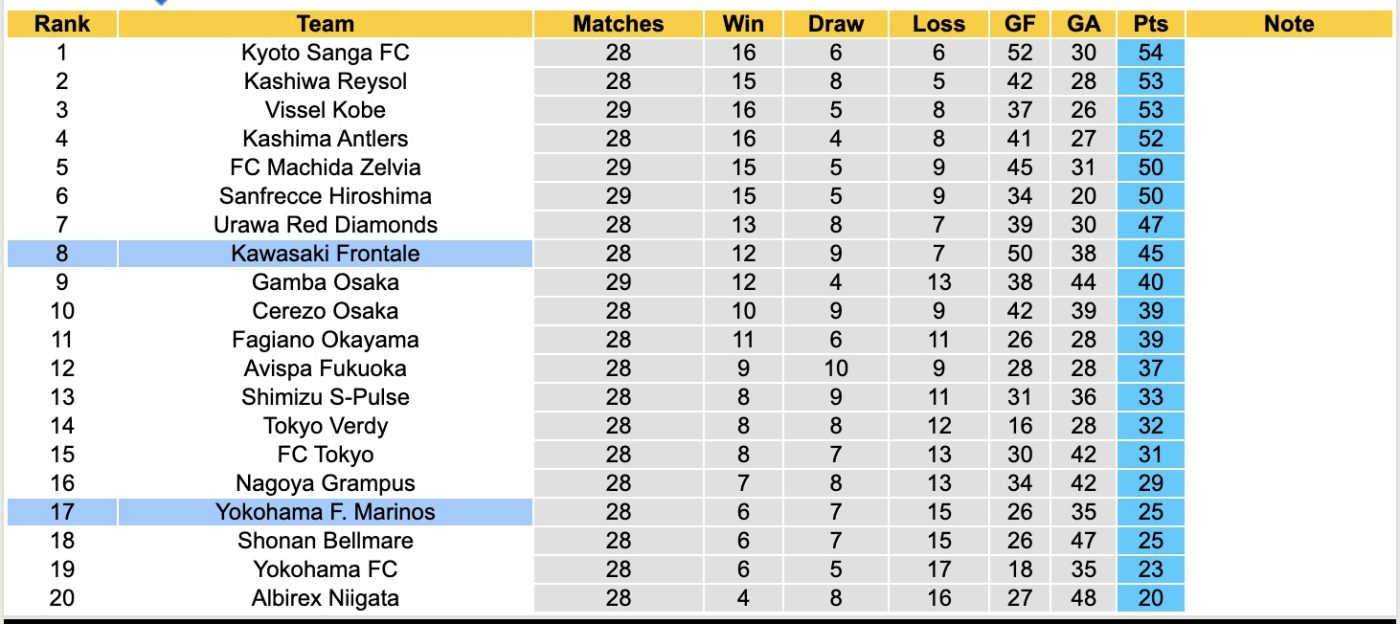Select the Yokohama F. Marinos highlighted row

click(596, 512)
